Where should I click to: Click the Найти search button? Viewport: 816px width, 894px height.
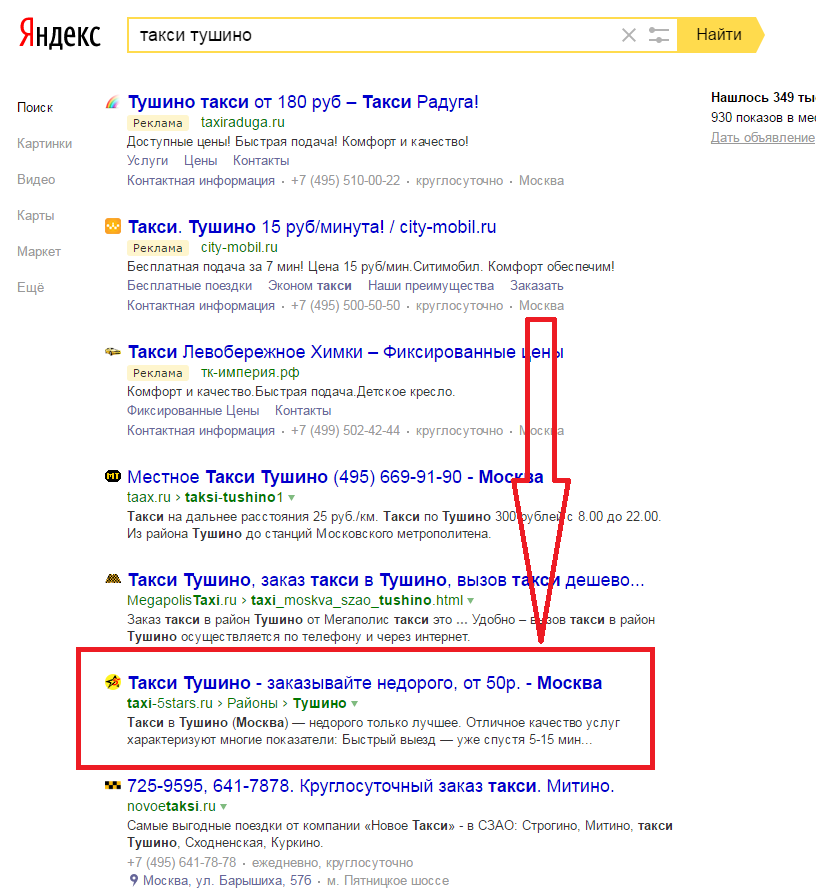719,35
